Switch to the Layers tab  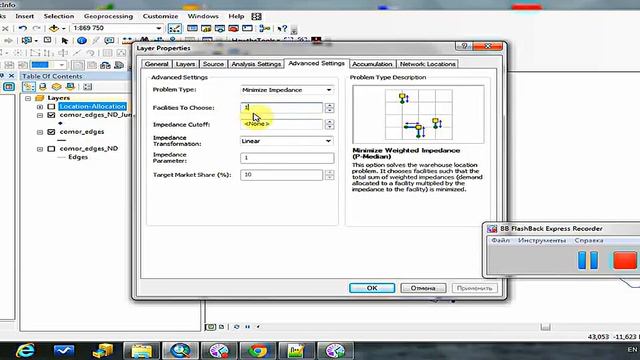(x=185, y=64)
